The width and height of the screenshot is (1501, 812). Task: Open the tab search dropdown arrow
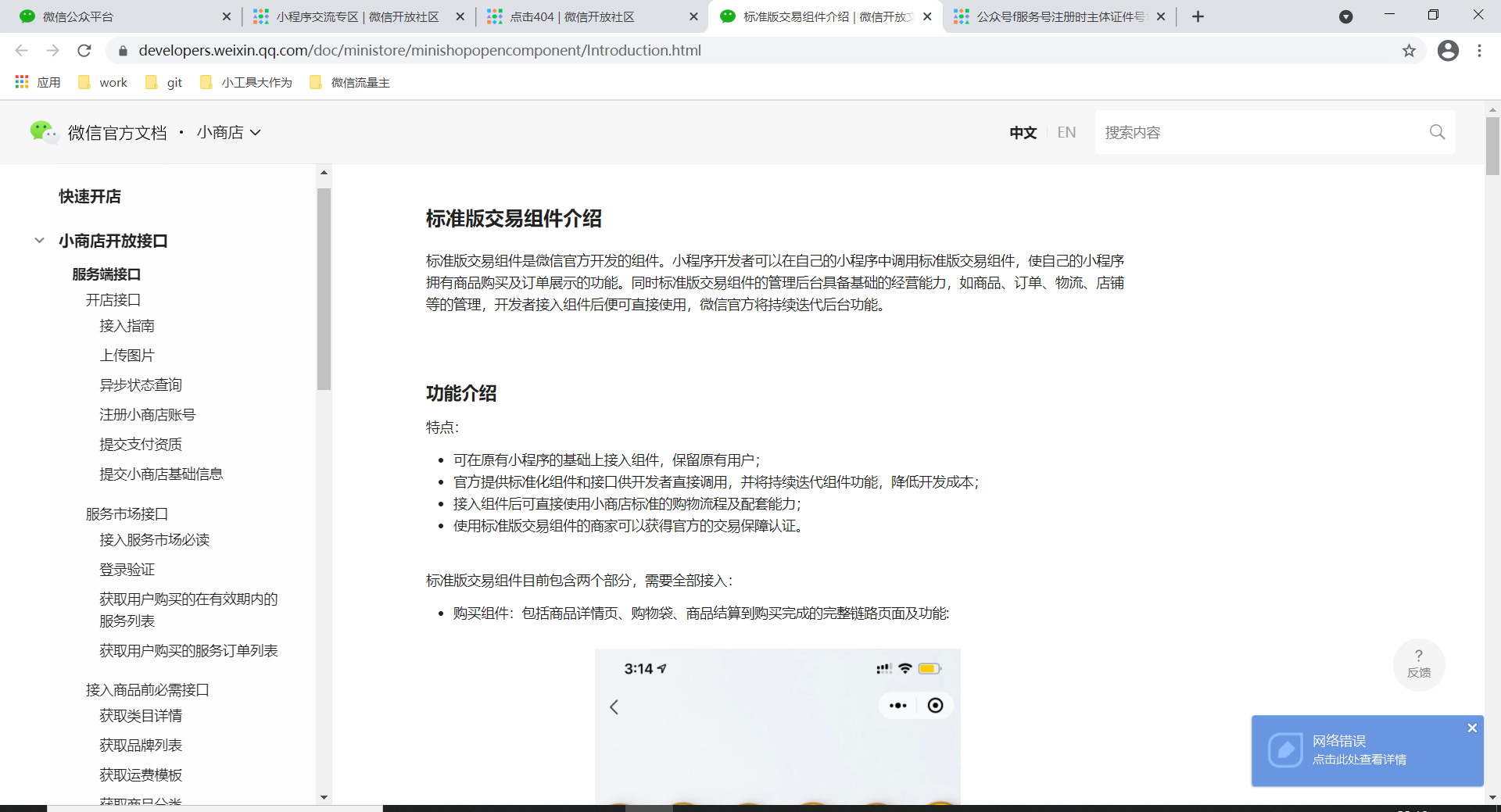pyautogui.click(x=1345, y=16)
